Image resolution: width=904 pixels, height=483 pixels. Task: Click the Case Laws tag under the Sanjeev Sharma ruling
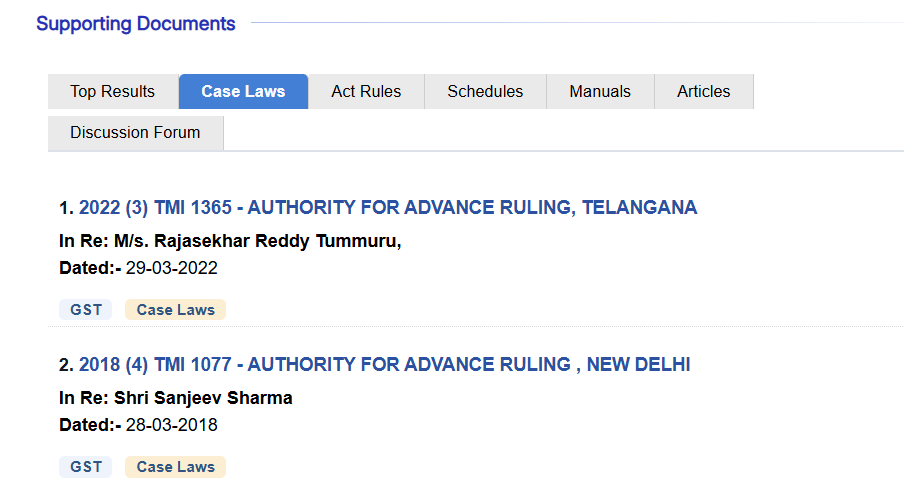(x=175, y=467)
